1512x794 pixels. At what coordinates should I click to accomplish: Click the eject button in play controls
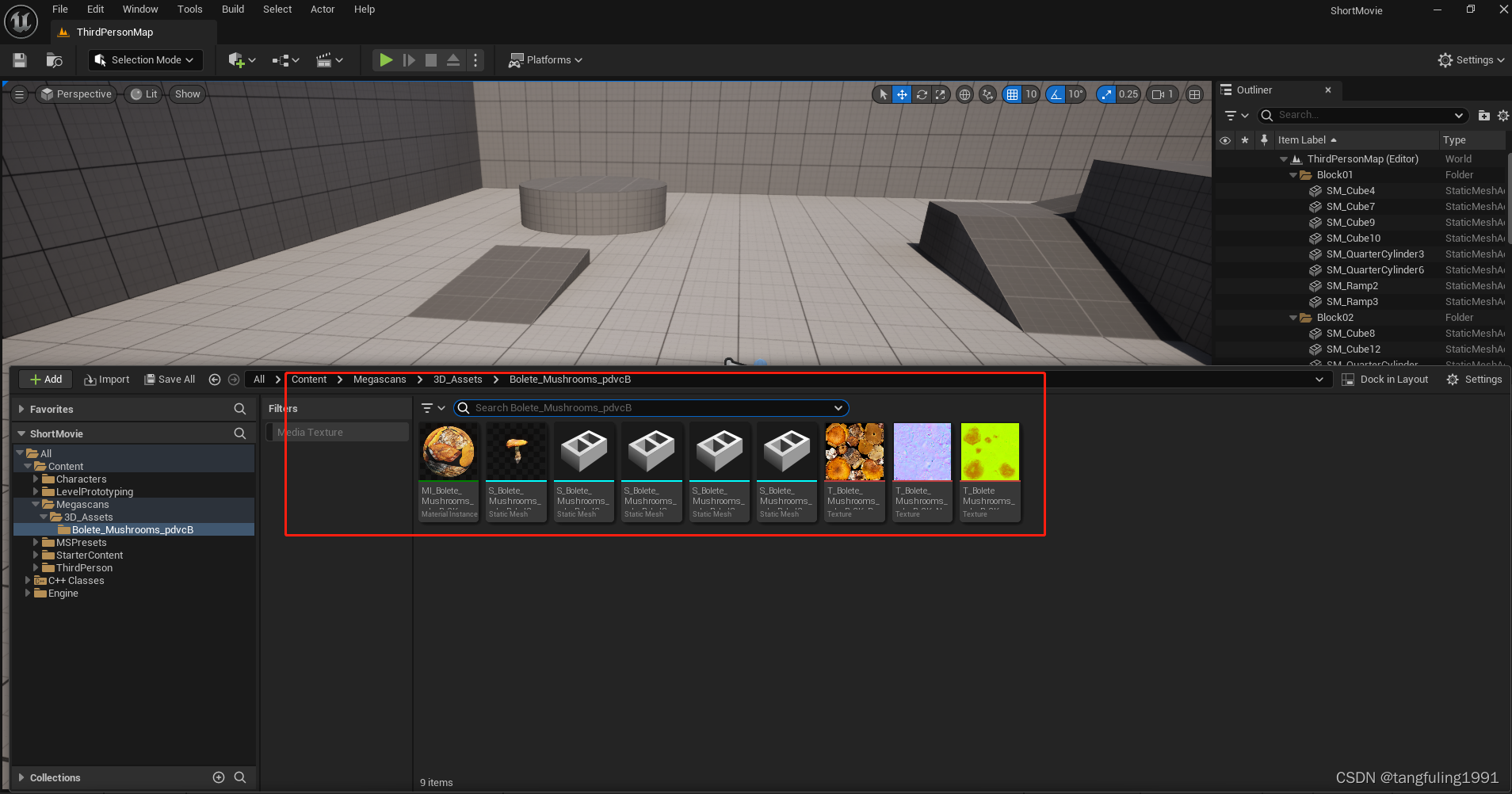[x=453, y=60]
